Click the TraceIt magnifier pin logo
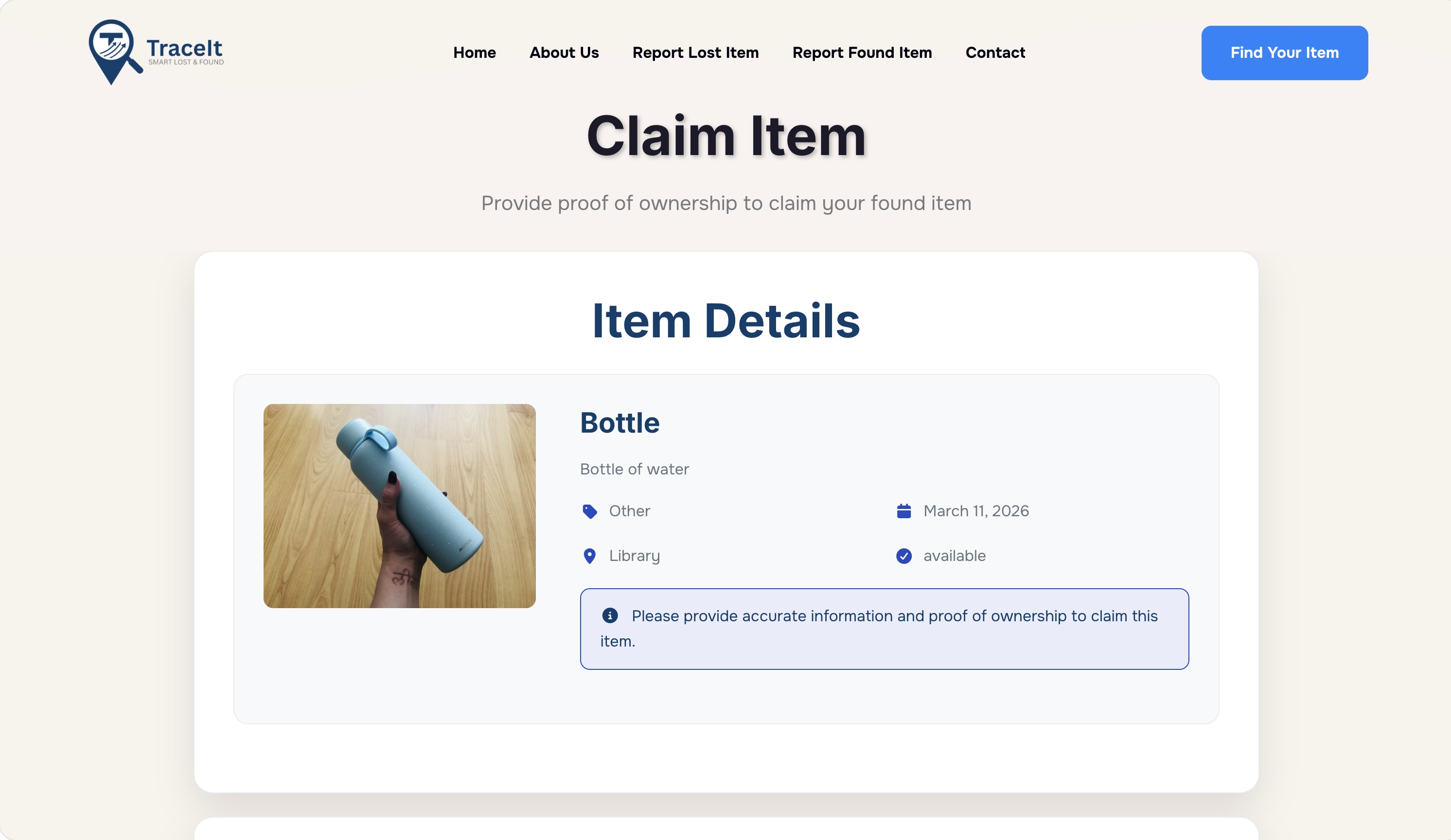 [113, 51]
